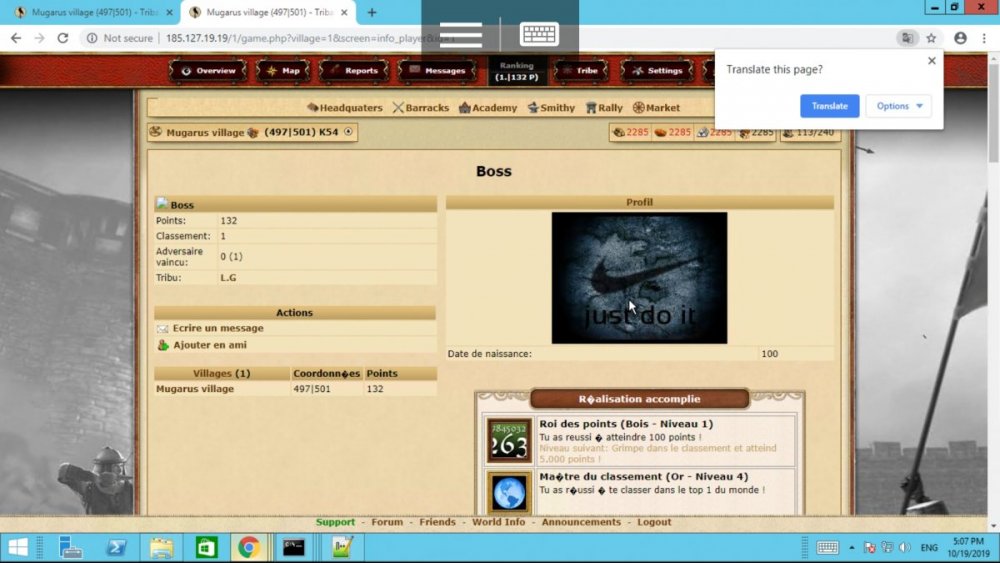Close the translate popup
Screen dimensions: 1000x563
coord(932,61)
